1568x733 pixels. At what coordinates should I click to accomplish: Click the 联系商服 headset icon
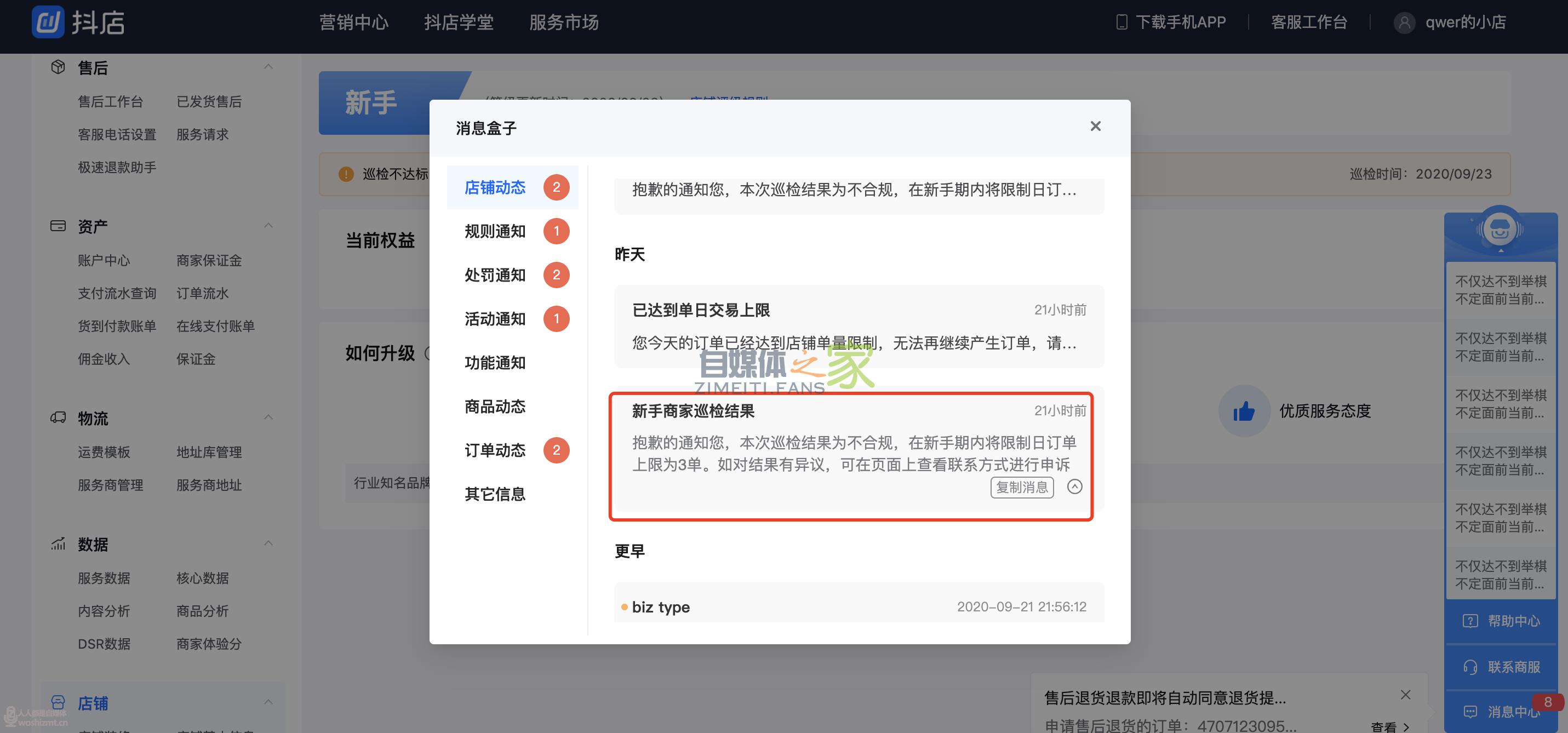(x=1470, y=667)
